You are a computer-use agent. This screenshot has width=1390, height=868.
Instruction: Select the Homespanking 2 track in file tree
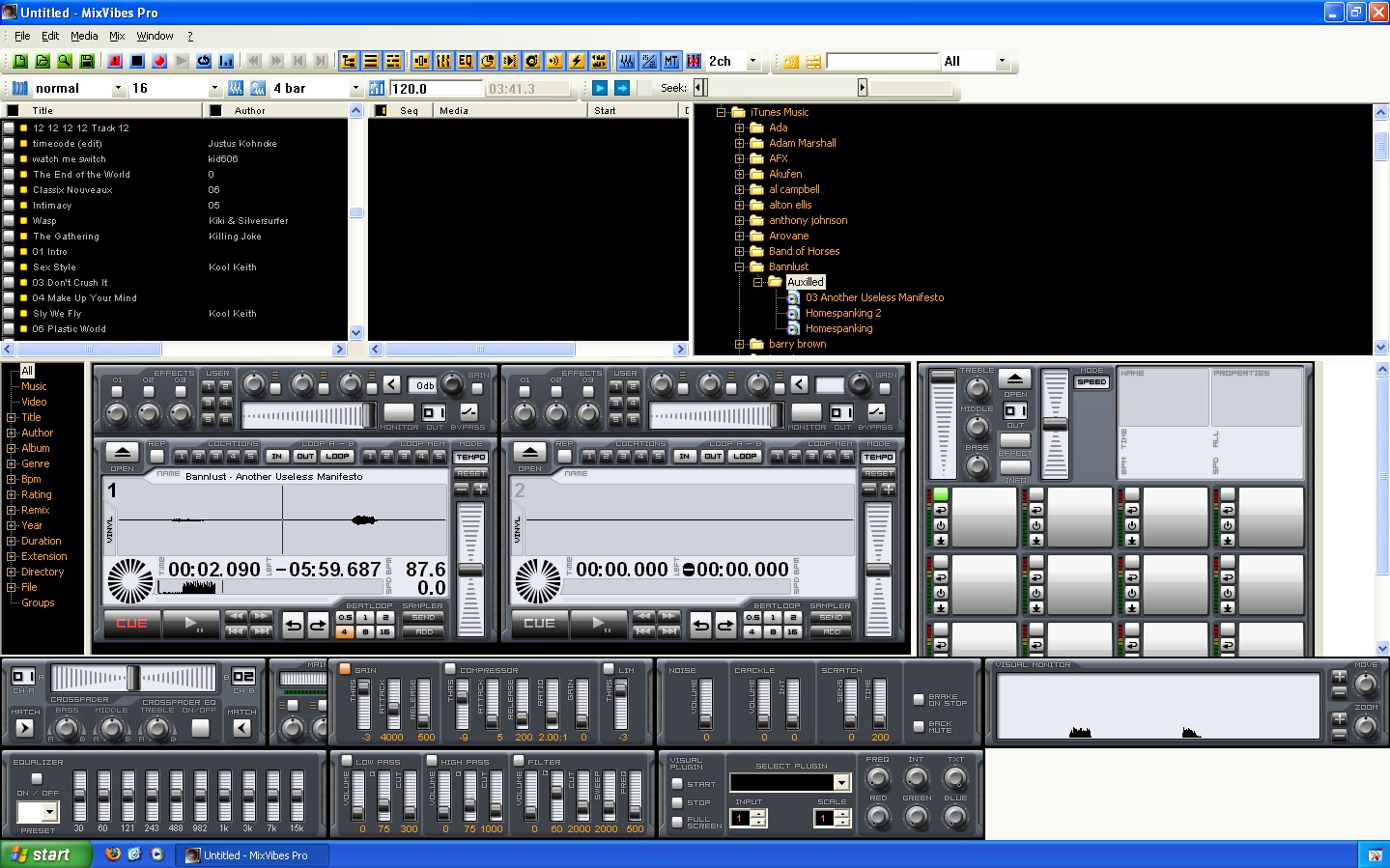click(x=843, y=313)
